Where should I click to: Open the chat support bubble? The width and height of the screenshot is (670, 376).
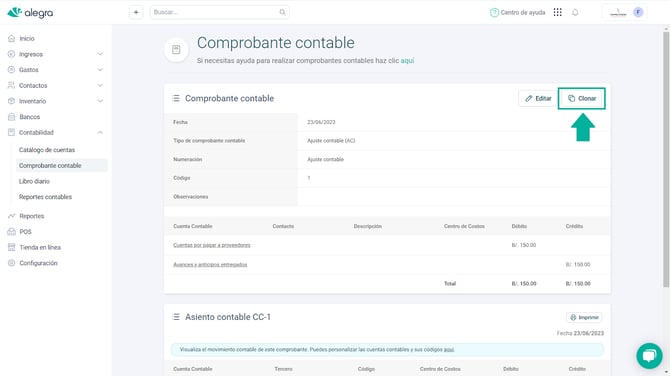pos(649,355)
